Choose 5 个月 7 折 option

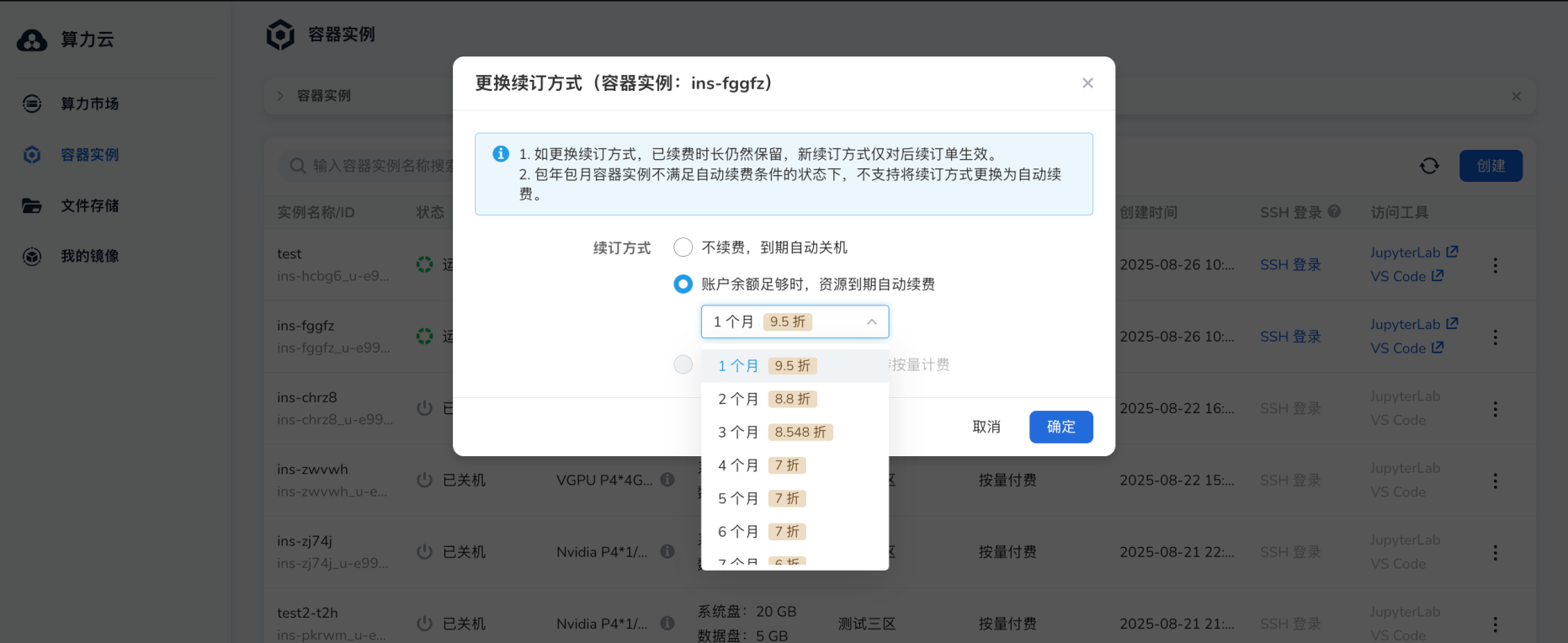click(x=795, y=498)
